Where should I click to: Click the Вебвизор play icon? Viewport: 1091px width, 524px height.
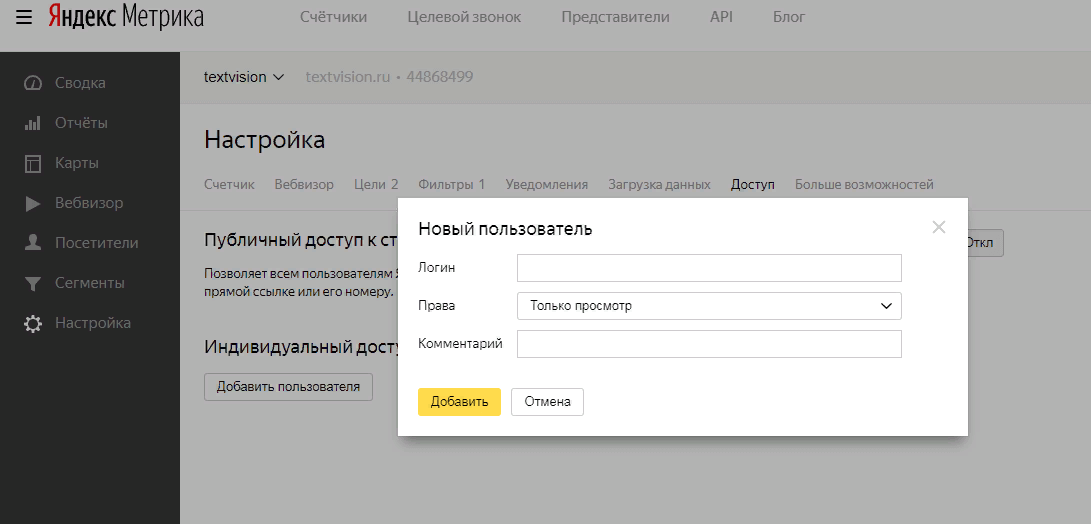point(33,203)
